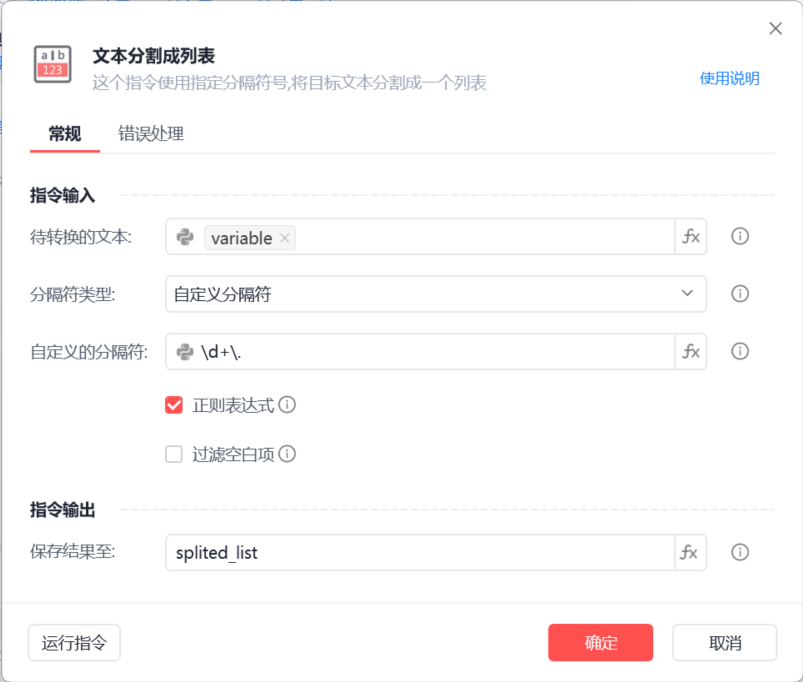Click the 保存结果至 label
Viewport: 803px width, 682px height.
coord(73,552)
